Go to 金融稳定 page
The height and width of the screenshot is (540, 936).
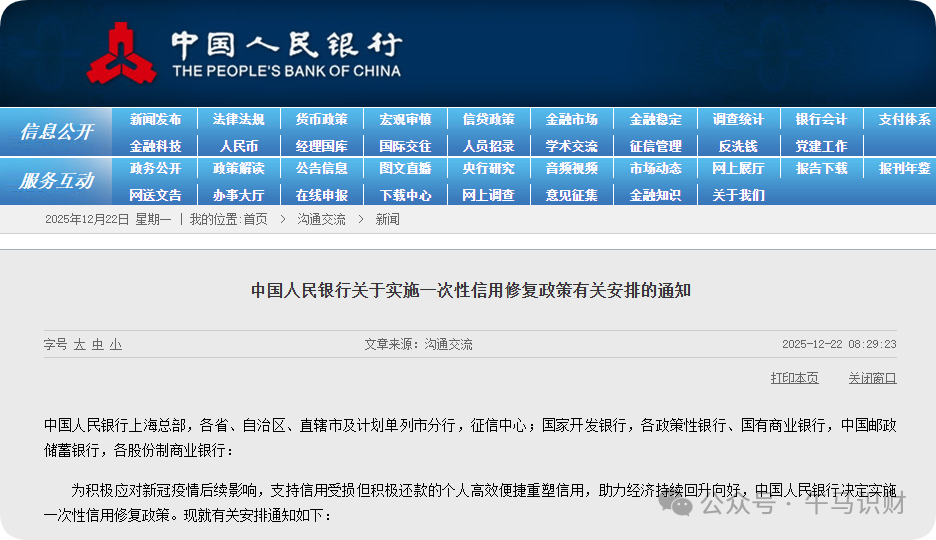[x=655, y=119]
